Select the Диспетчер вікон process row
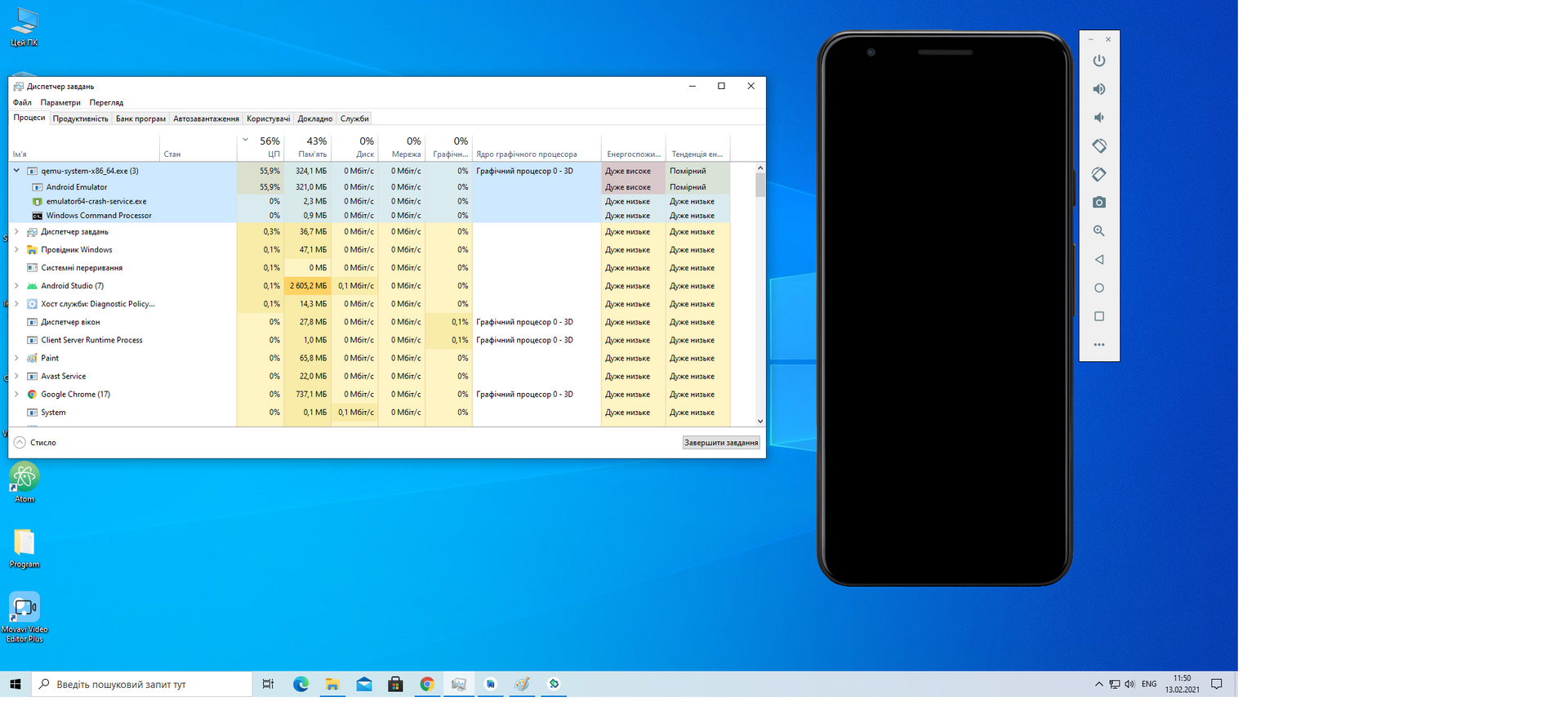This screenshot has width=1568, height=706. click(x=369, y=322)
